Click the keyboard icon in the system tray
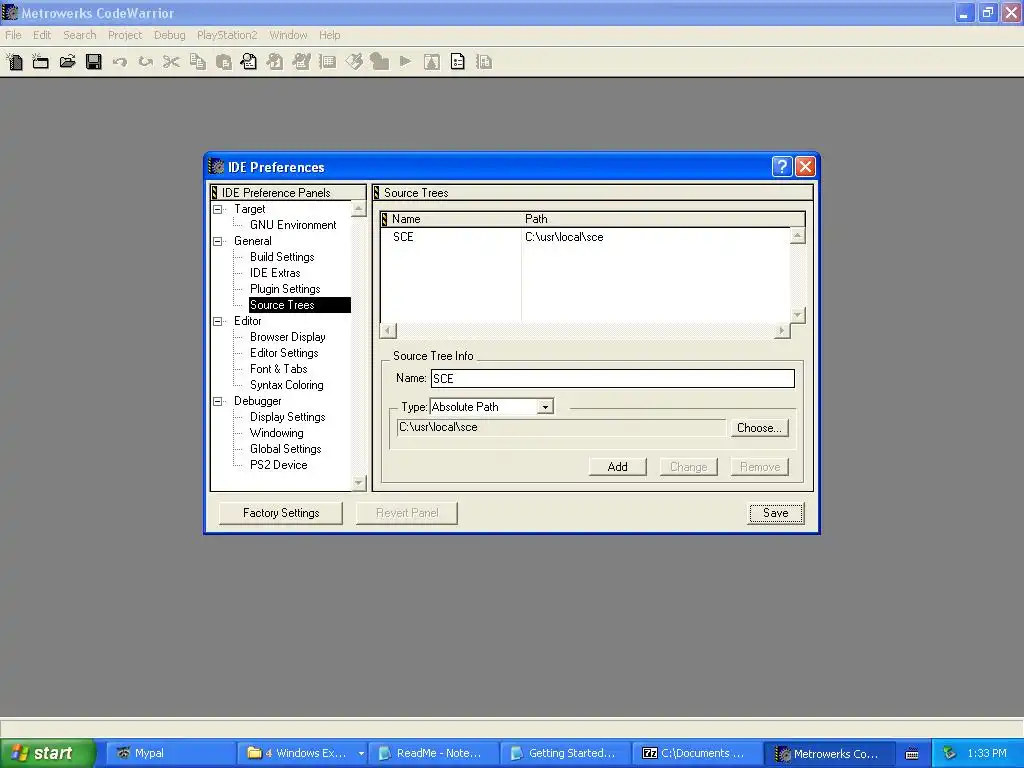This screenshot has width=1024, height=768. click(912, 754)
